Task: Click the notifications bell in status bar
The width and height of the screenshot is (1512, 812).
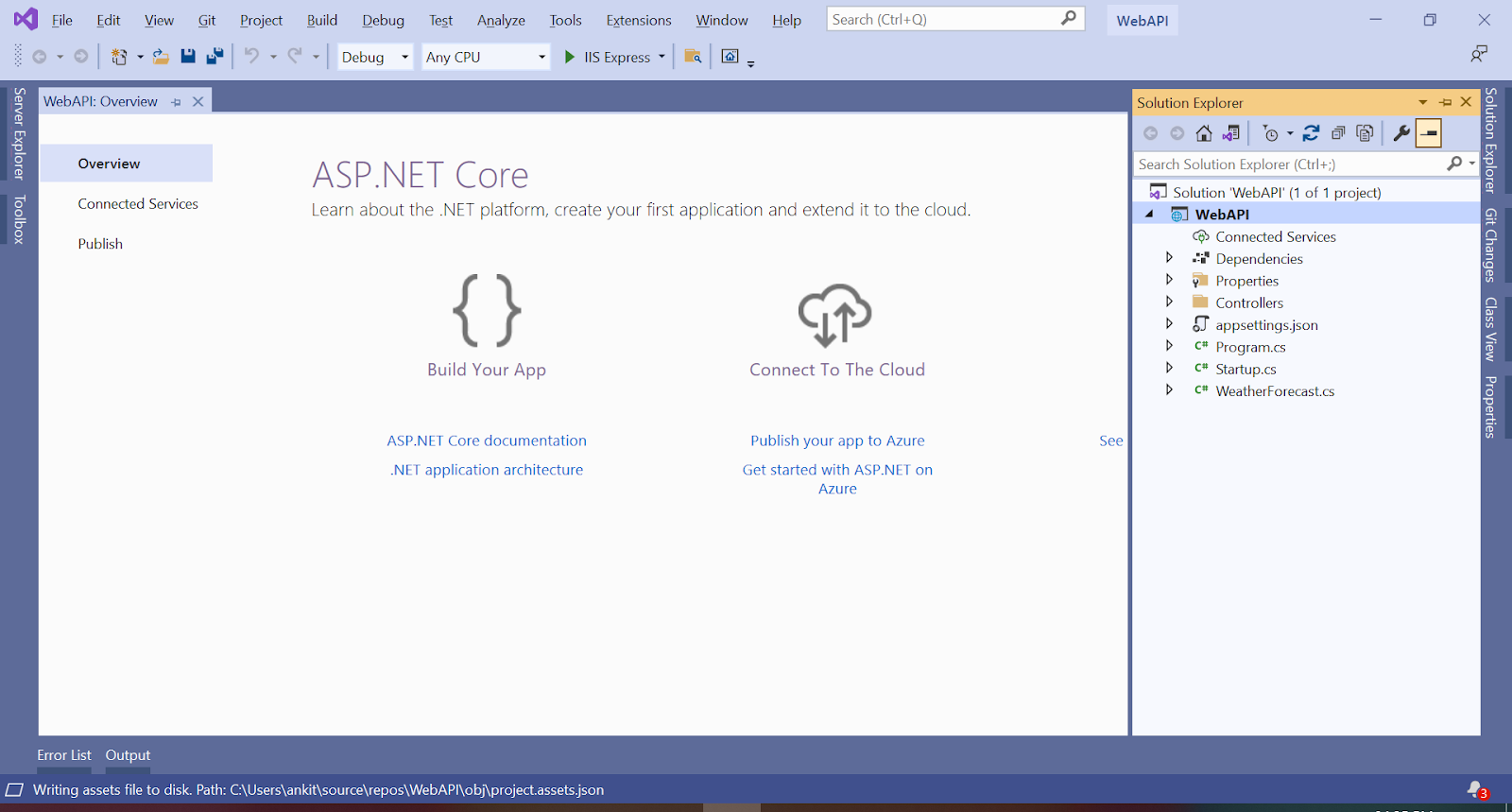Action: [1476, 789]
